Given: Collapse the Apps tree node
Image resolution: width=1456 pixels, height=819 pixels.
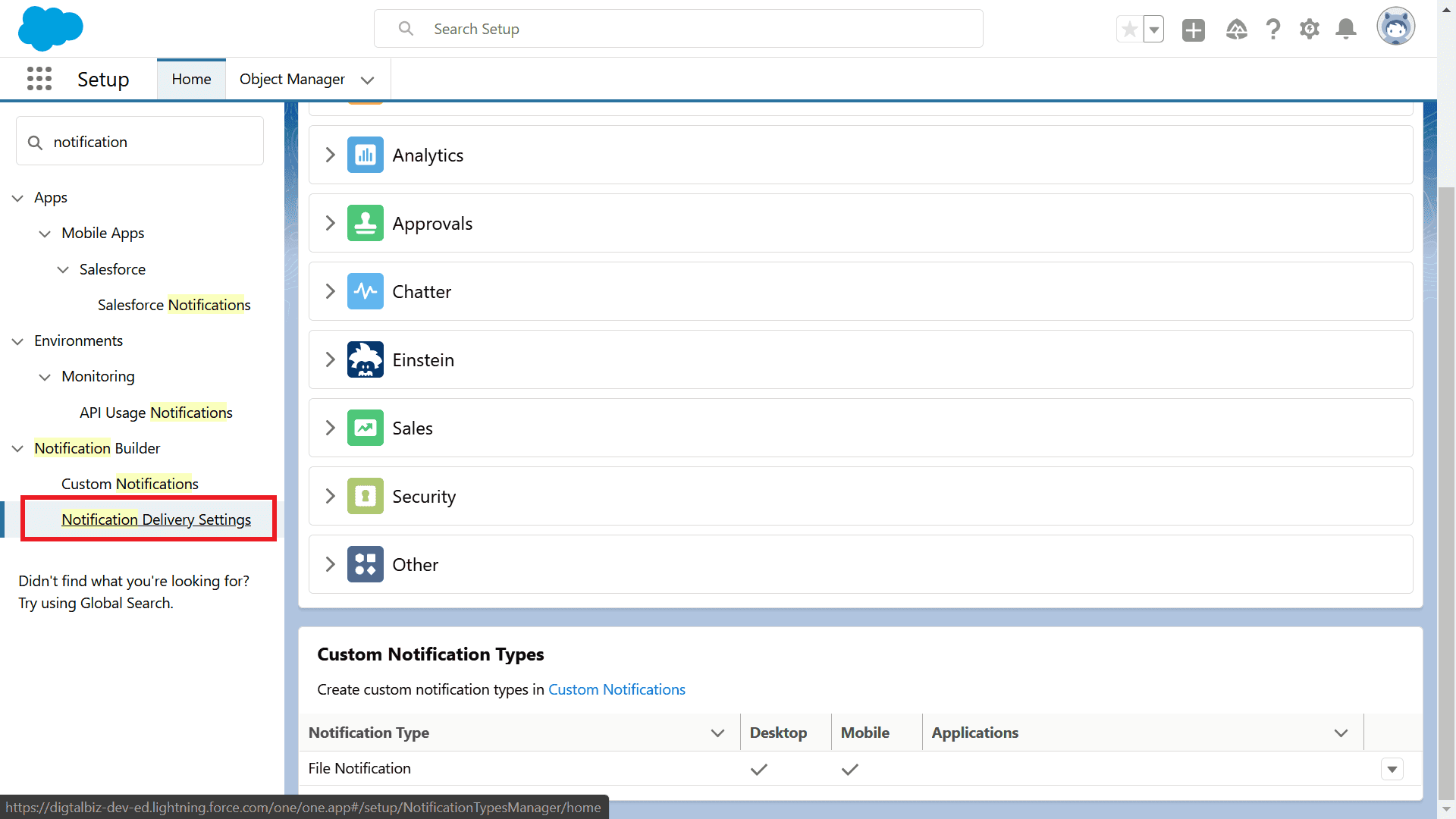Looking at the screenshot, I should coord(17,198).
